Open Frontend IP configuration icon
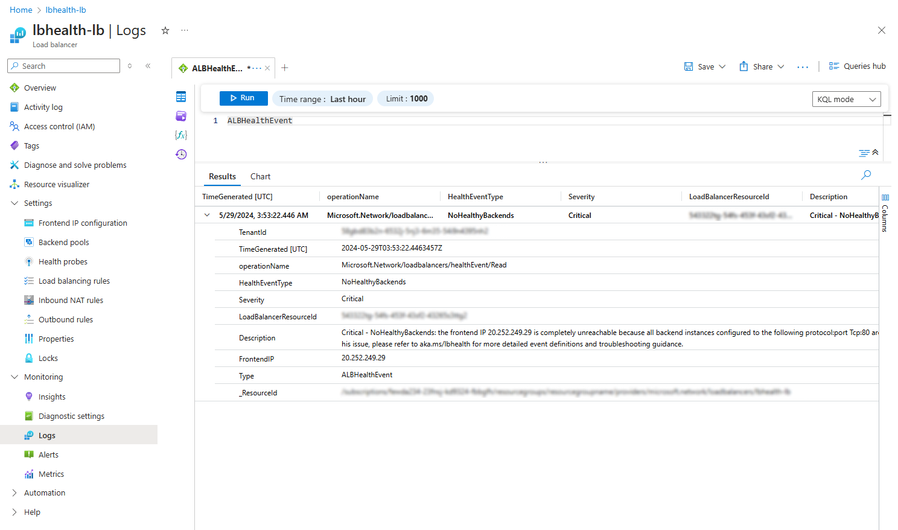This screenshot has height=530, width=898. [29, 223]
